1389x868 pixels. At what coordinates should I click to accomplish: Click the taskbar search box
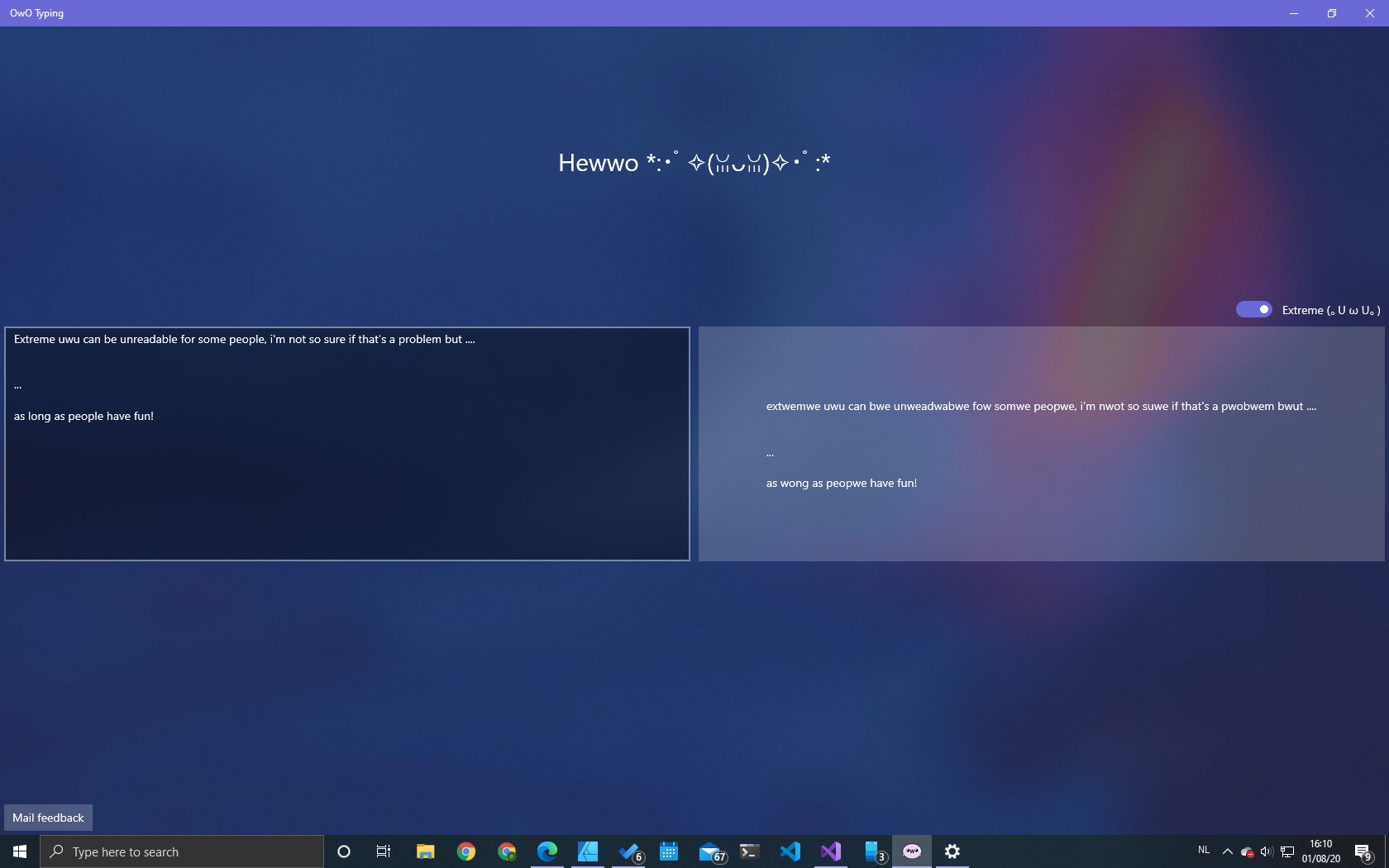click(x=182, y=851)
